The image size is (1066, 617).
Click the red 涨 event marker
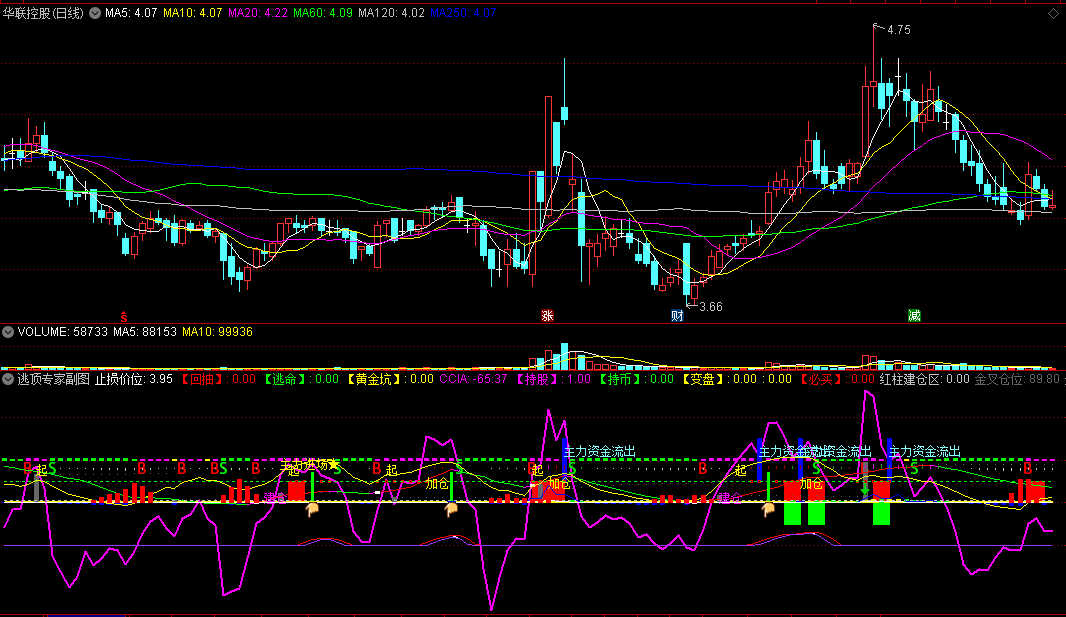pos(547,315)
